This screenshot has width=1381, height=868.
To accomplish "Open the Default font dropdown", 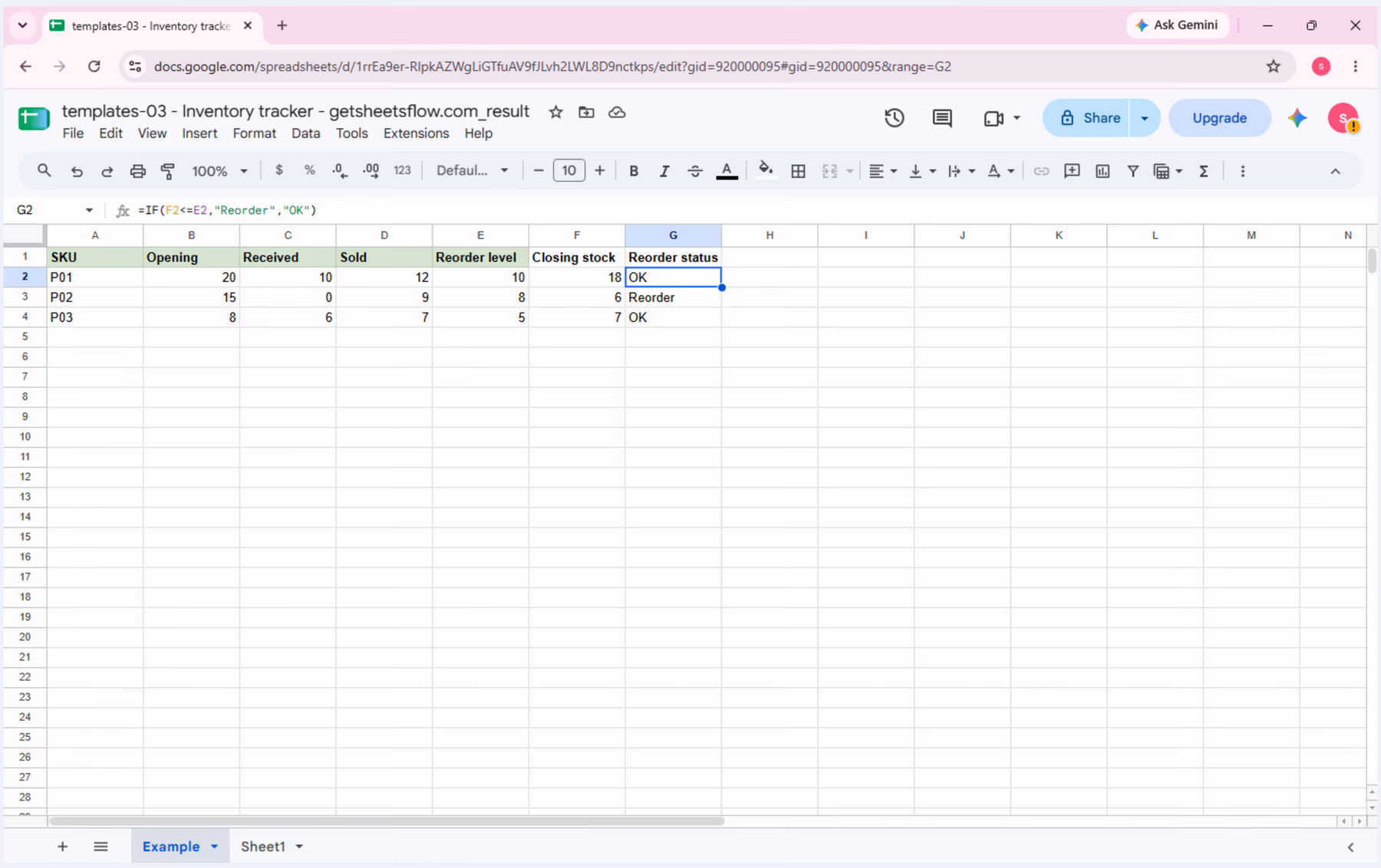I will pyautogui.click(x=473, y=170).
